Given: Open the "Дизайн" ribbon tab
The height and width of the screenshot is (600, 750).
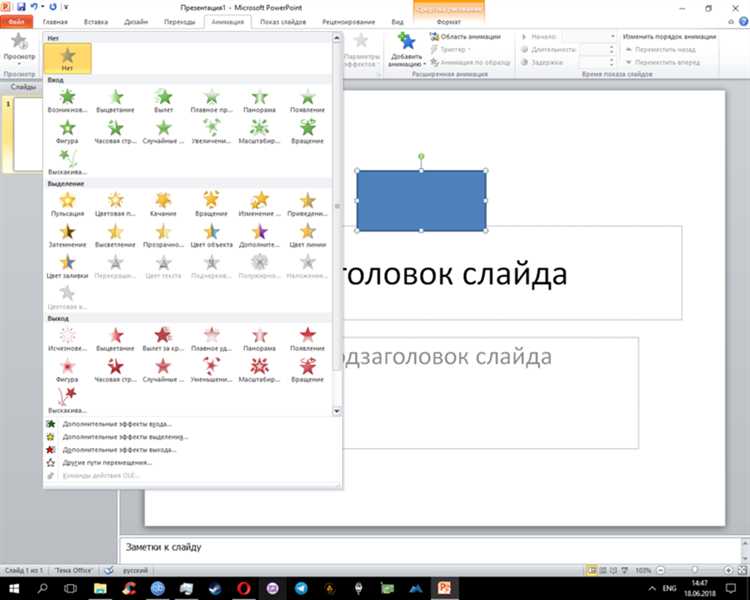Looking at the screenshot, I should tap(136, 22).
